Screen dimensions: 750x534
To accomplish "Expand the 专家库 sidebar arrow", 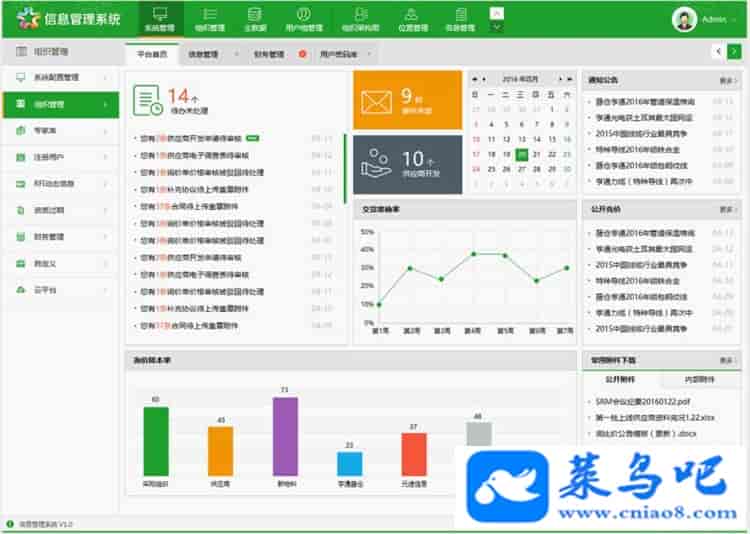I will 105,131.
